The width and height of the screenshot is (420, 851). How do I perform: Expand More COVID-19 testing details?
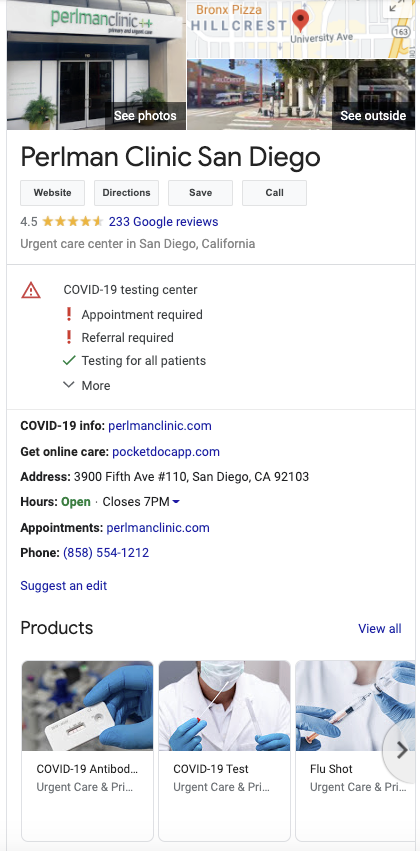click(87, 385)
